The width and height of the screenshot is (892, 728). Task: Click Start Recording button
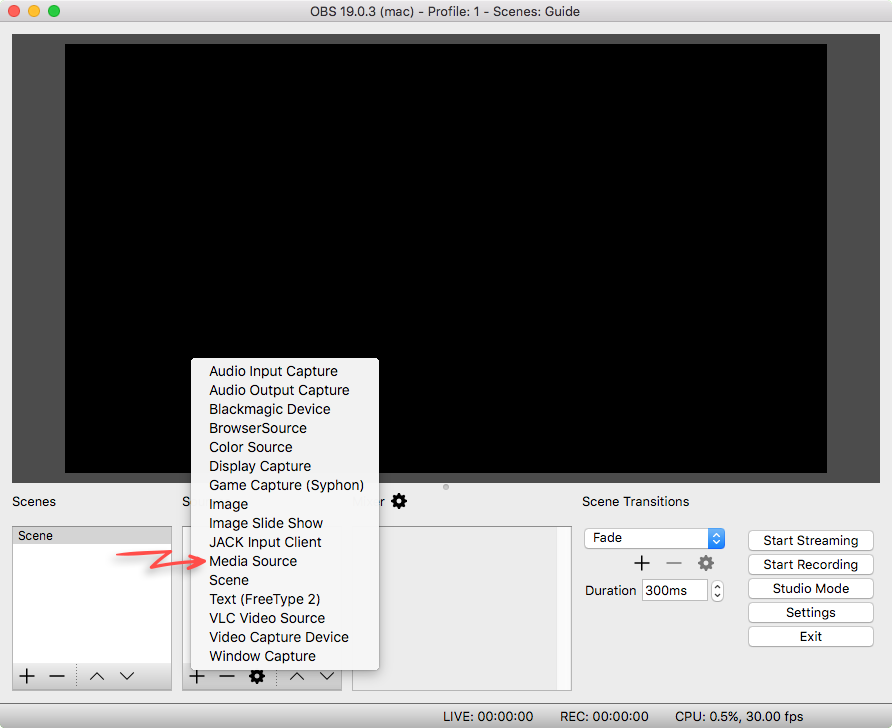pyautogui.click(x=811, y=564)
